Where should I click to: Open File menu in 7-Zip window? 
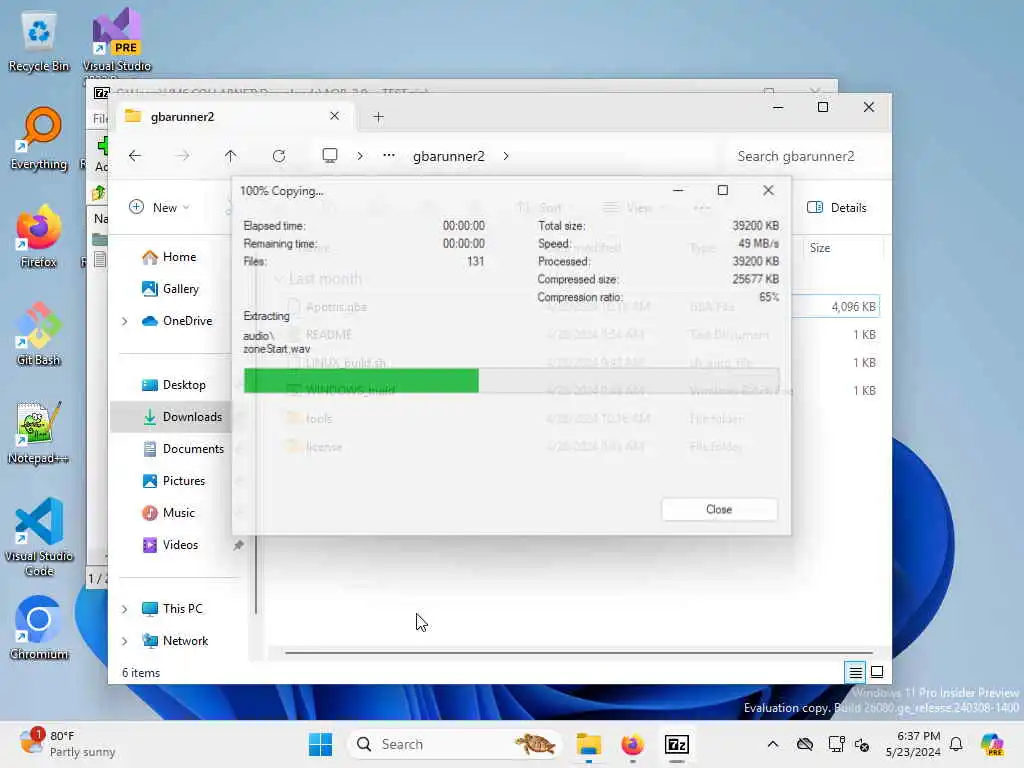pos(100,118)
